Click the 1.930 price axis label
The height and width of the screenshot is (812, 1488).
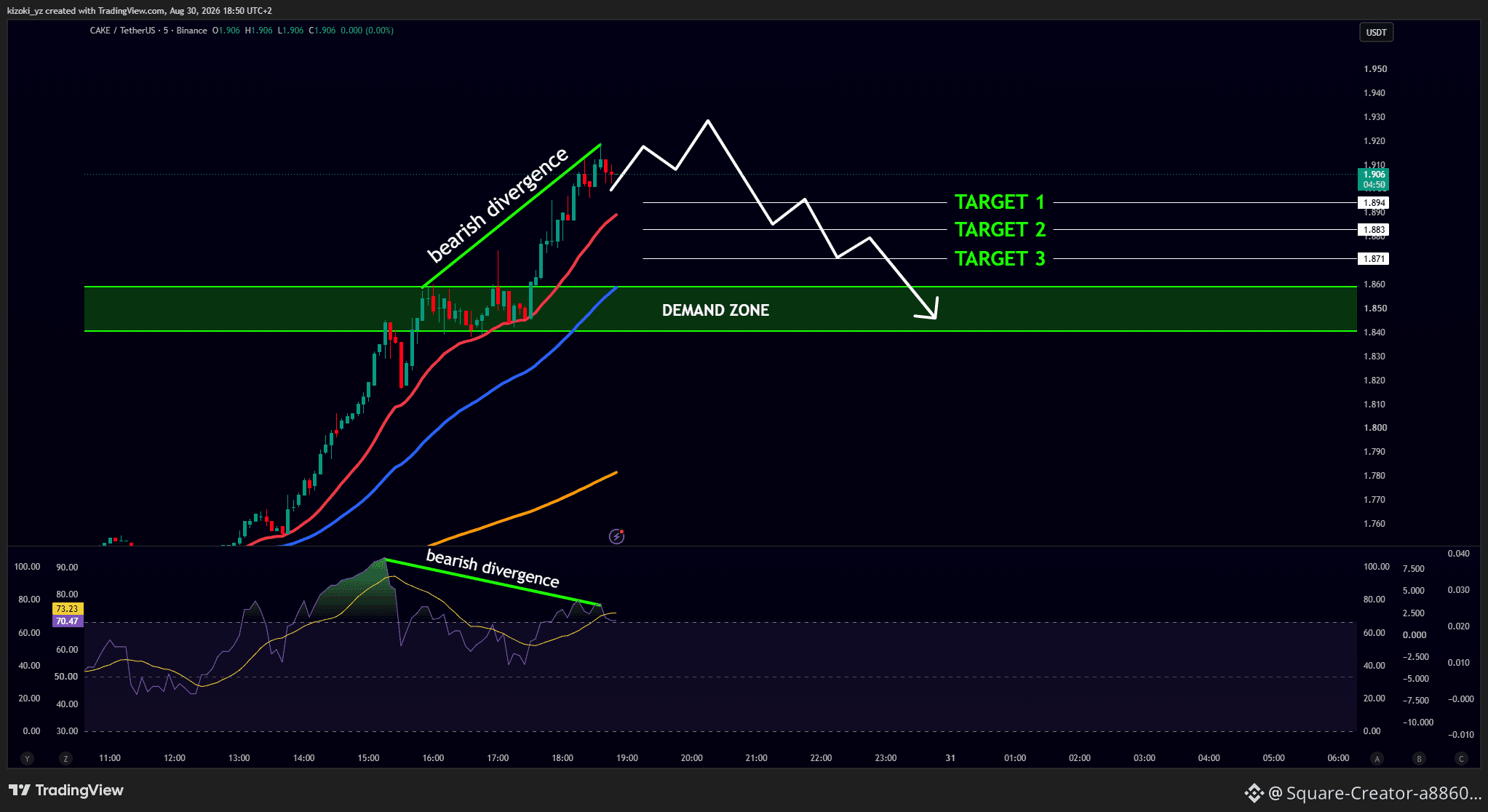click(x=1375, y=117)
